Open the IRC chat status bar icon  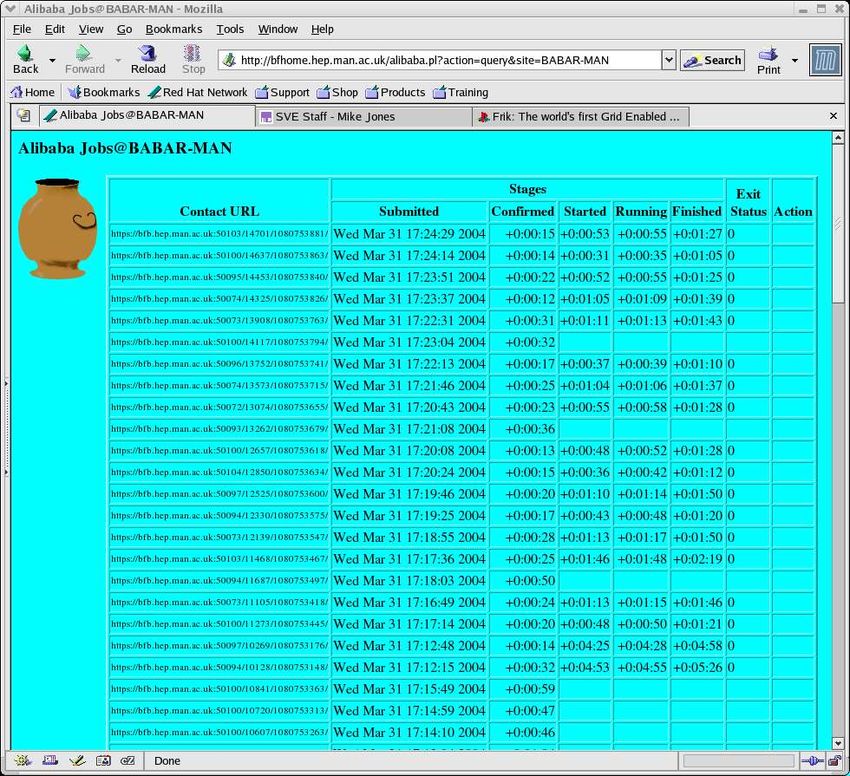coord(127,761)
